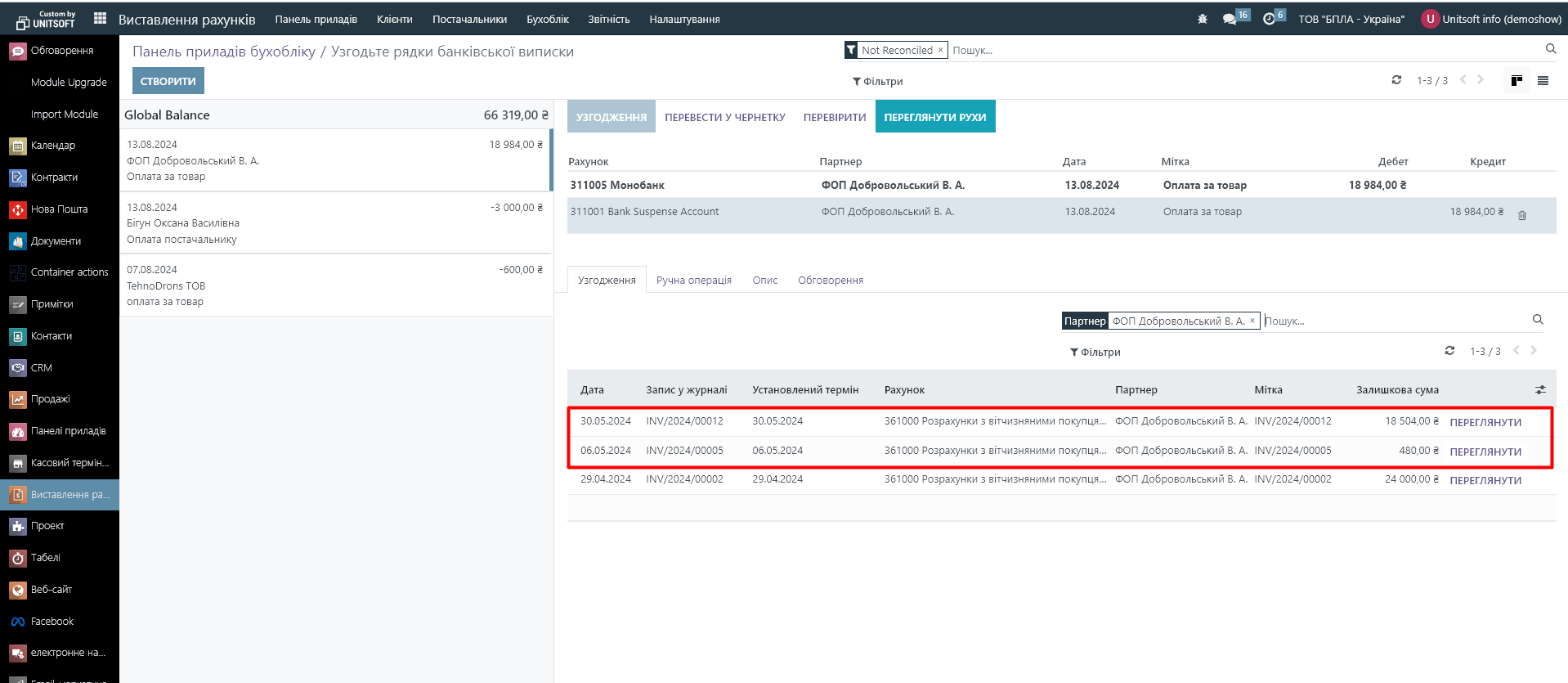Open column settings for the reconciliation table
The width and height of the screenshot is (1568, 683).
click(1539, 390)
